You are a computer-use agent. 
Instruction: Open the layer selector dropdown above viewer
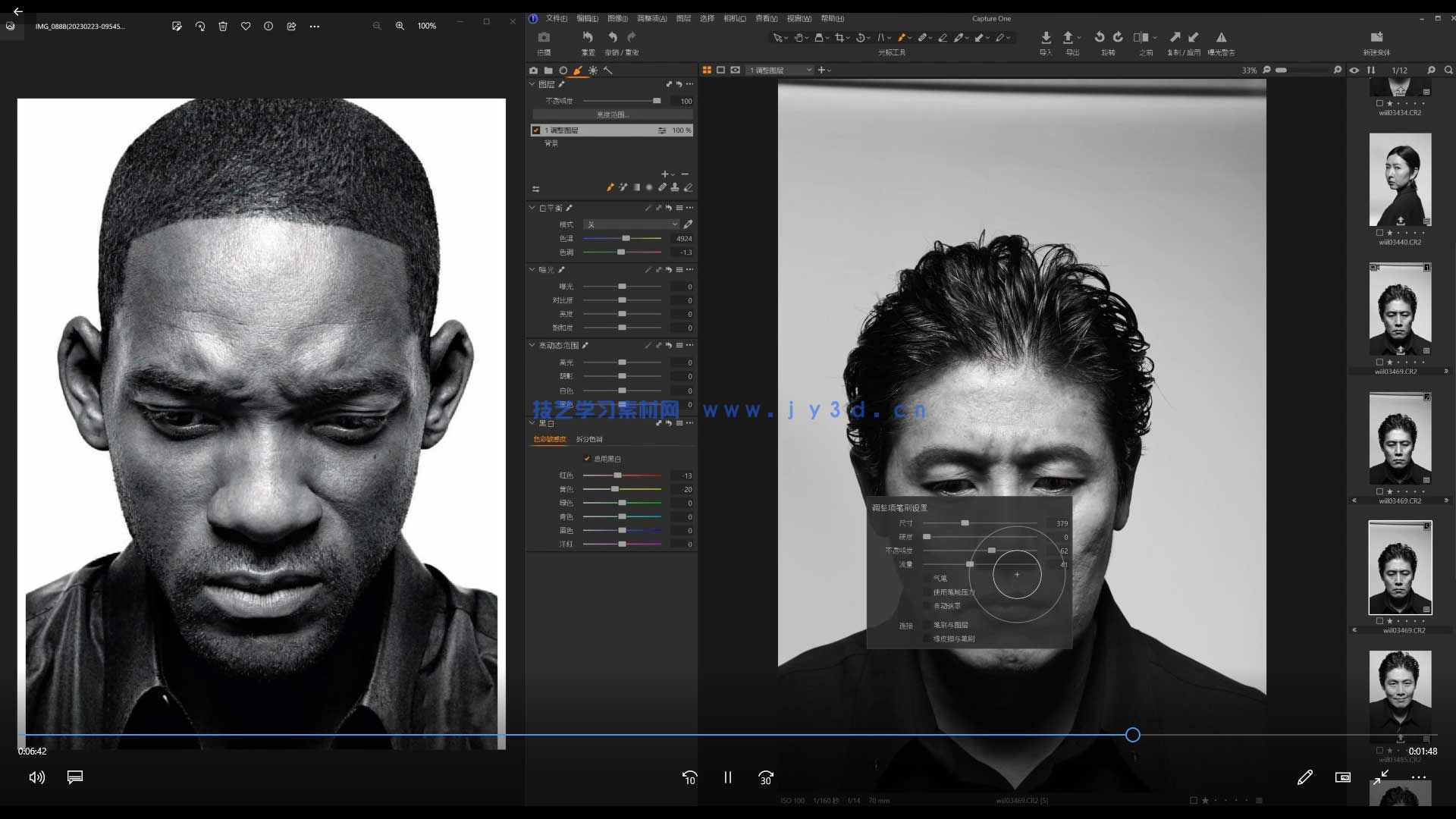[x=780, y=70]
